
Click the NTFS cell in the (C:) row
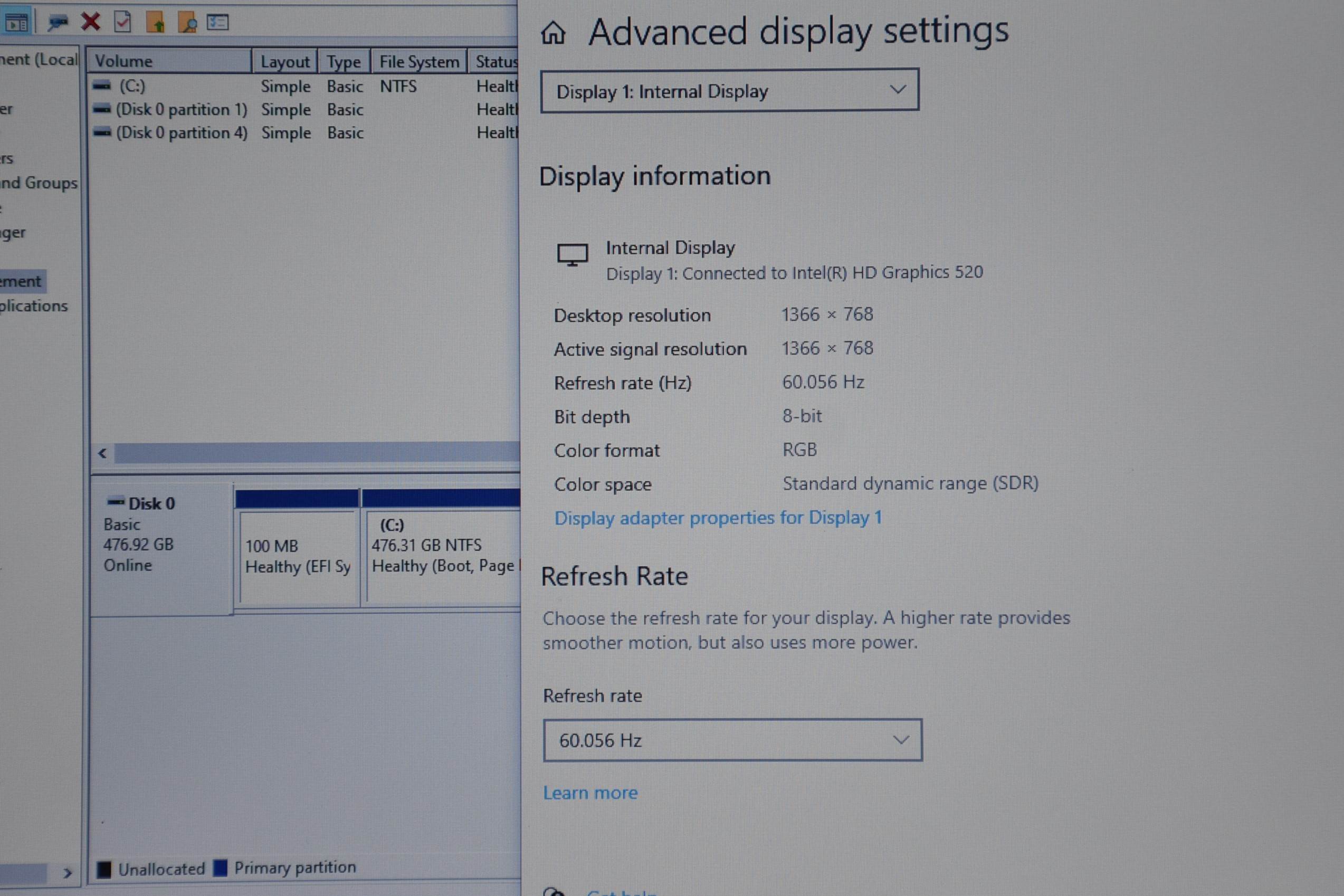tap(398, 87)
